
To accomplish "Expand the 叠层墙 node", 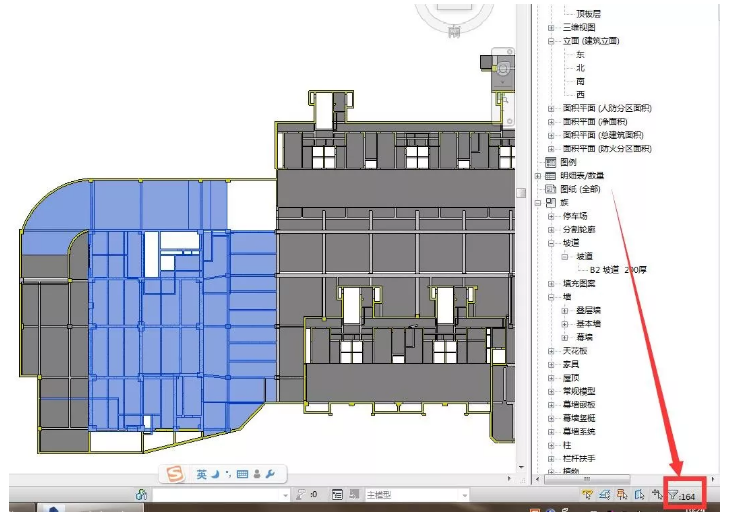I will [565, 311].
